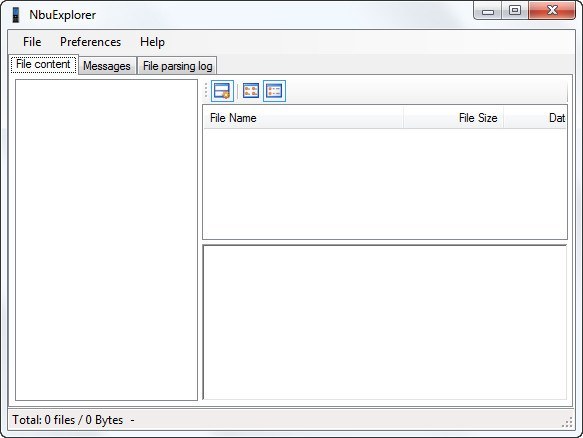583x438 pixels.
Task: Open the File menu
Action: point(32,42)
